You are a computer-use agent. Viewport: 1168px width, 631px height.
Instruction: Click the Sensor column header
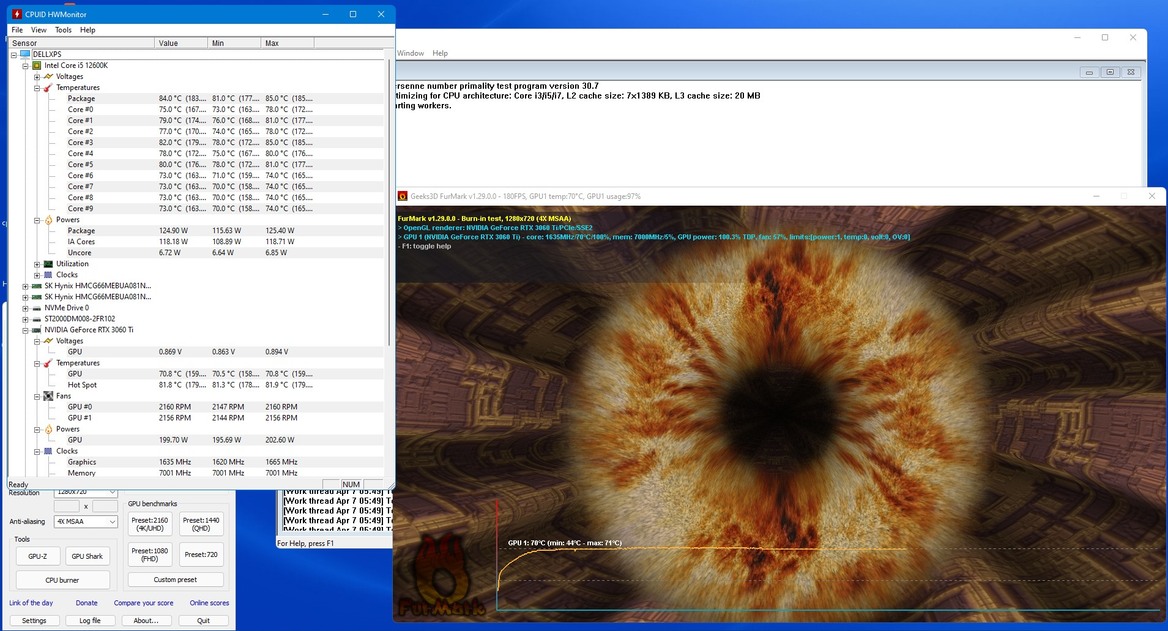(82, 43)
